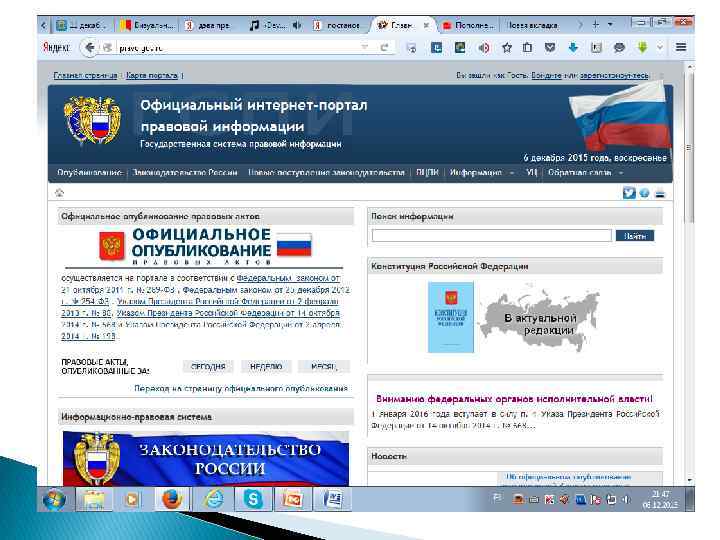Expand the Информация menu dropdown
The image size is (720, 540).
tap(512, 173)
